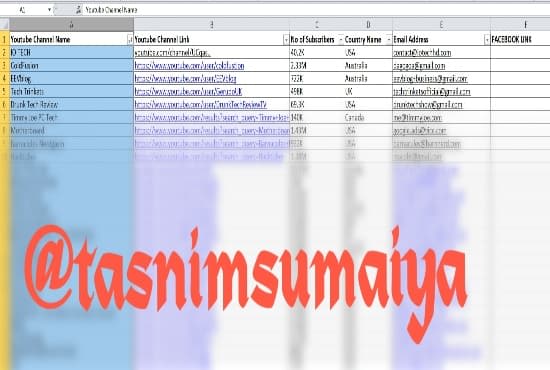The width and height of the screenshot is (550, 370).
Task: Open the YouTube channel link in row 2
Action: click(x=173, y=53)
